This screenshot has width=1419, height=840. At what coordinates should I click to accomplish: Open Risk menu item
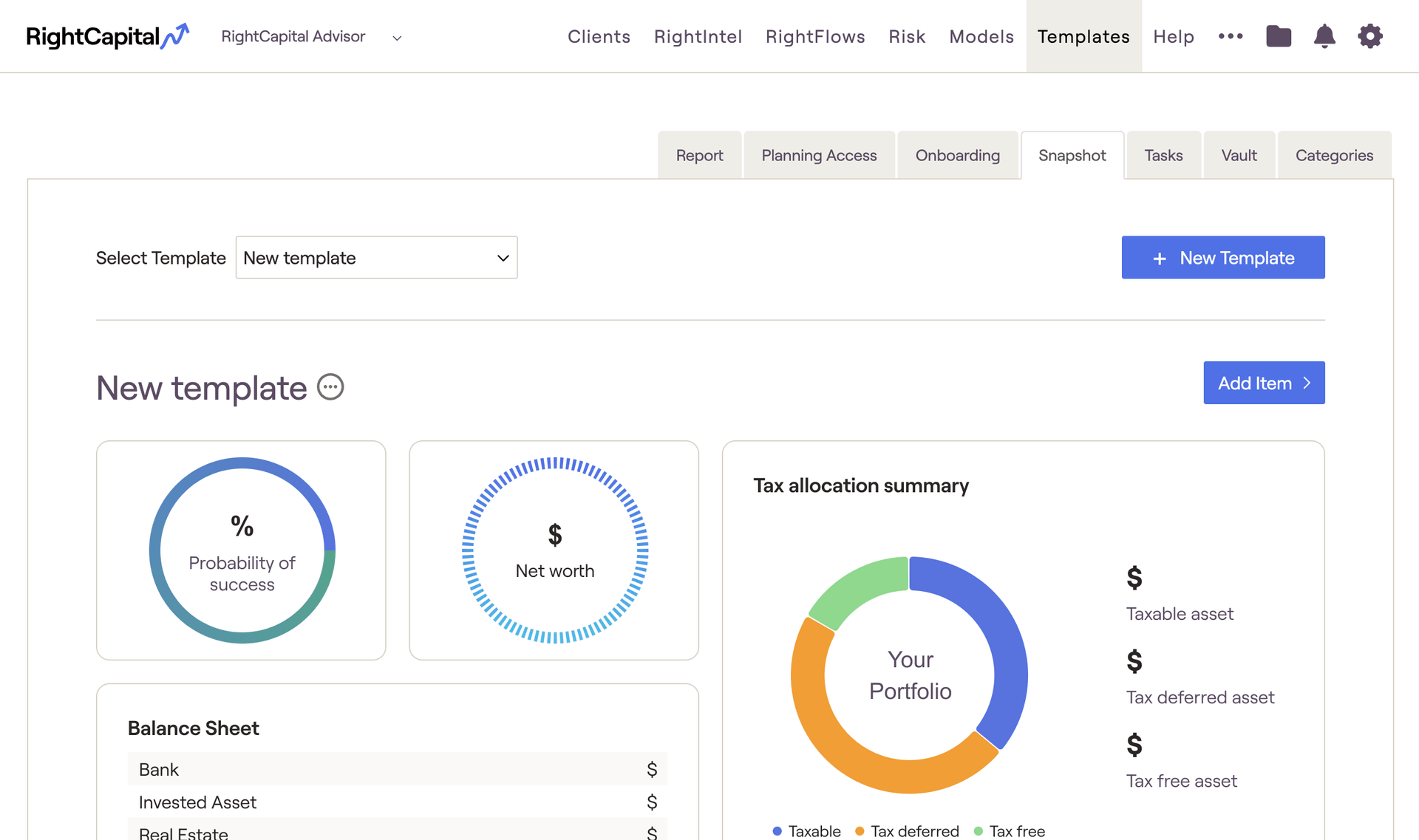point(907,36)
